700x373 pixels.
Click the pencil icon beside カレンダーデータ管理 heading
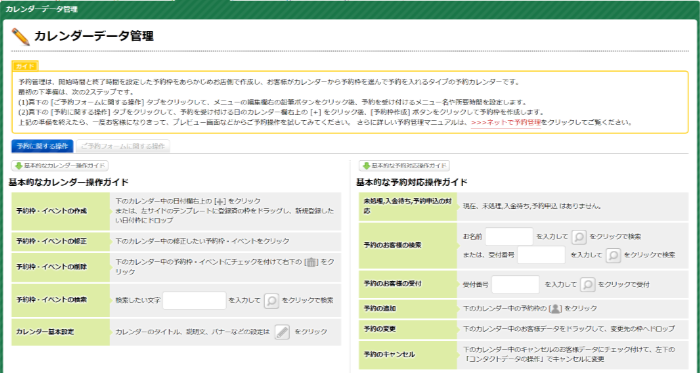pos(21,37)
